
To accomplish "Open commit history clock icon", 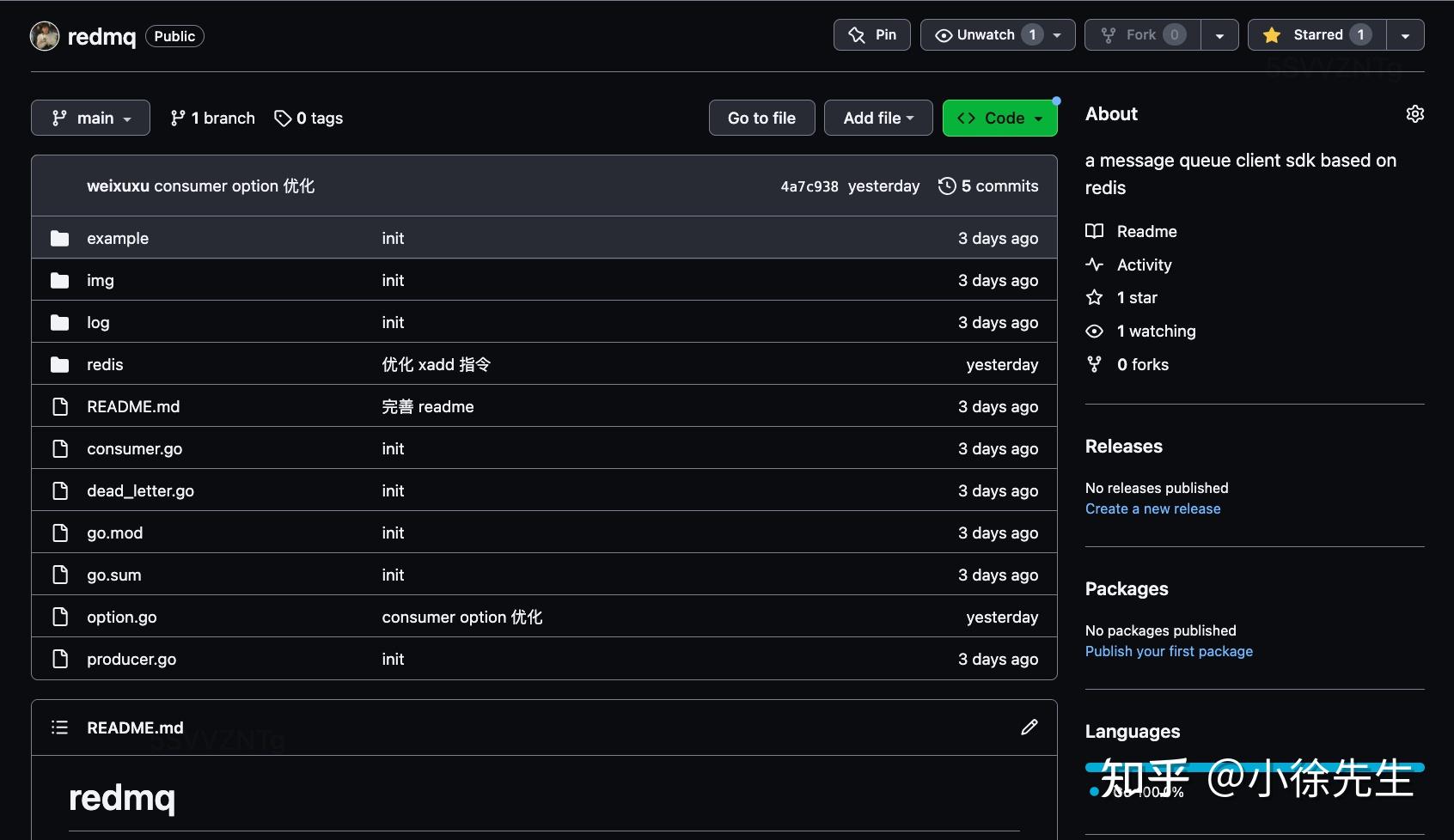I will tap(947, 186).
